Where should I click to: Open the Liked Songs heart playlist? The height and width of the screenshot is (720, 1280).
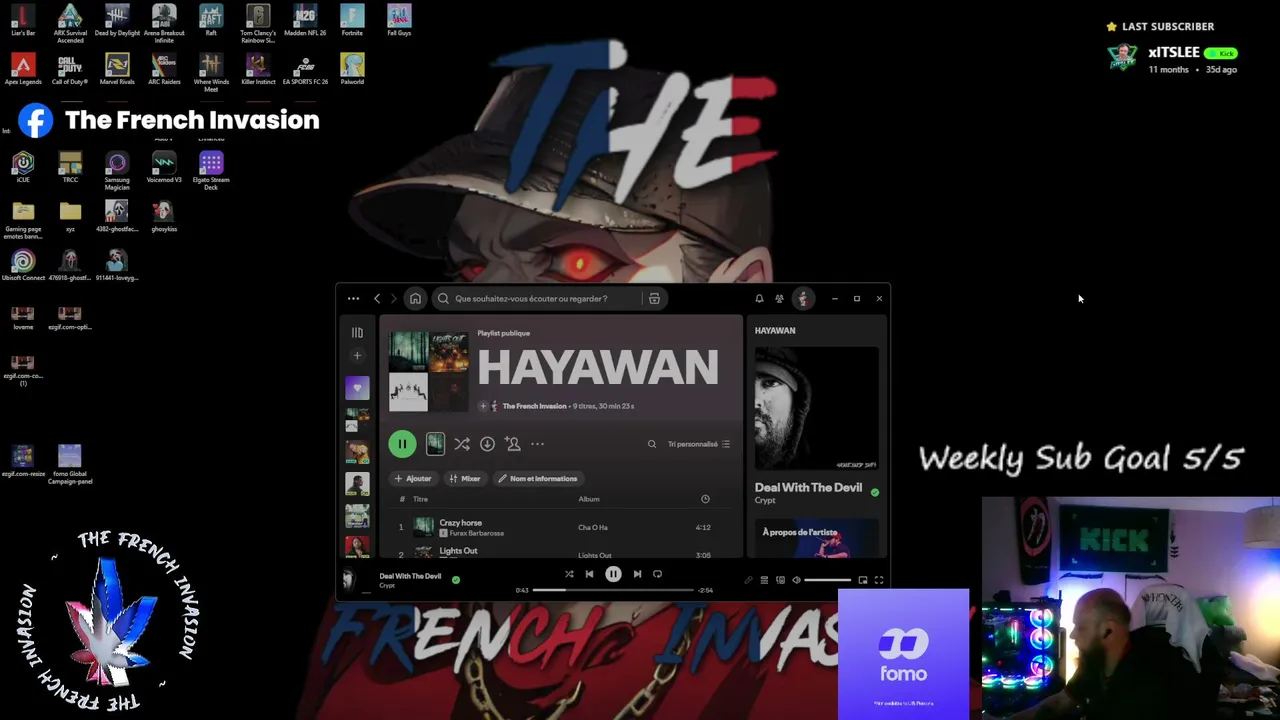(x=357, y=387)
